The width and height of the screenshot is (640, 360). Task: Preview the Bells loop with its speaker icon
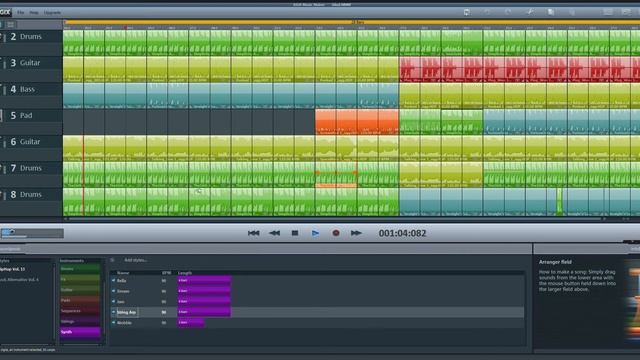(113, 281)
